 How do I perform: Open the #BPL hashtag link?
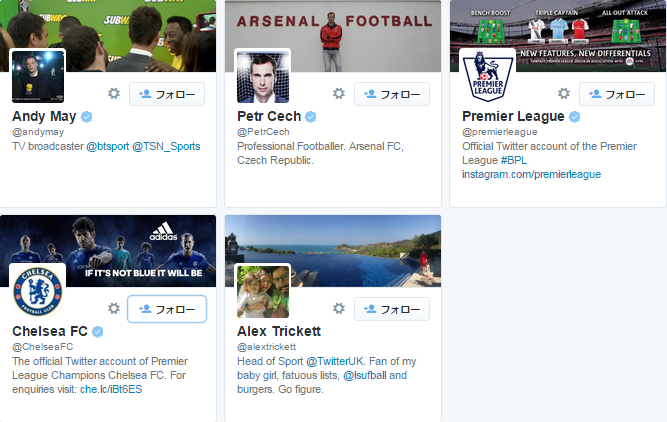pos(514,160)
